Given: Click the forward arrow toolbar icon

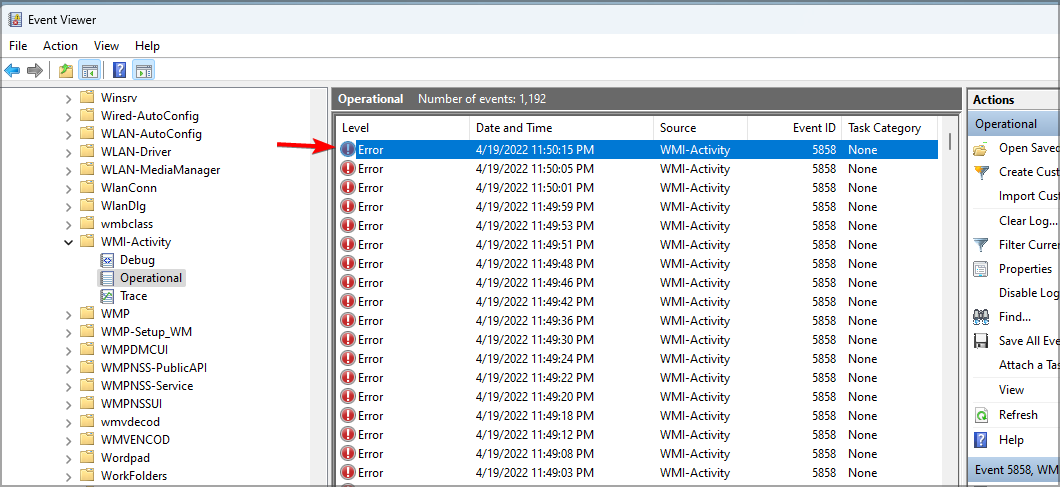Looking at the screenshot, I should point(34,70).
